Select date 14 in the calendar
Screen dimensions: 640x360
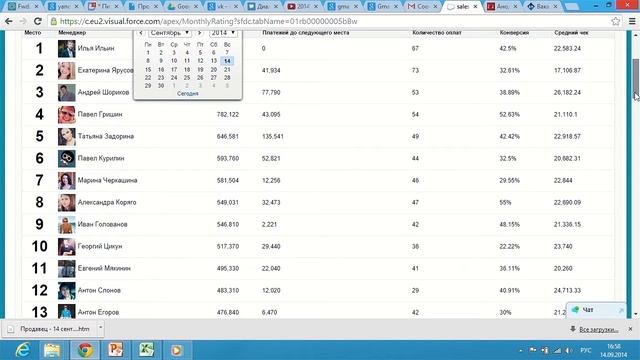(x=227, y=61)
